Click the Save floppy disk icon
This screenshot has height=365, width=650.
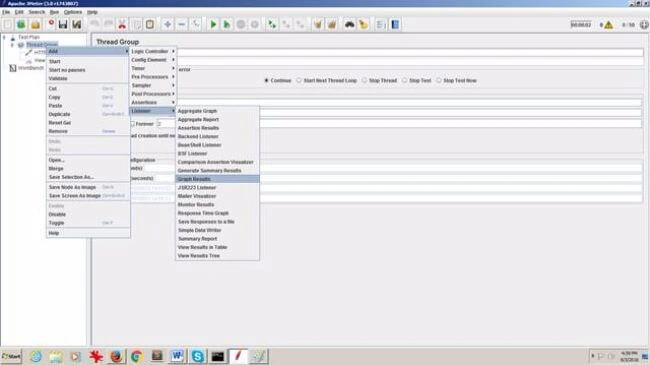coord(63,24)
